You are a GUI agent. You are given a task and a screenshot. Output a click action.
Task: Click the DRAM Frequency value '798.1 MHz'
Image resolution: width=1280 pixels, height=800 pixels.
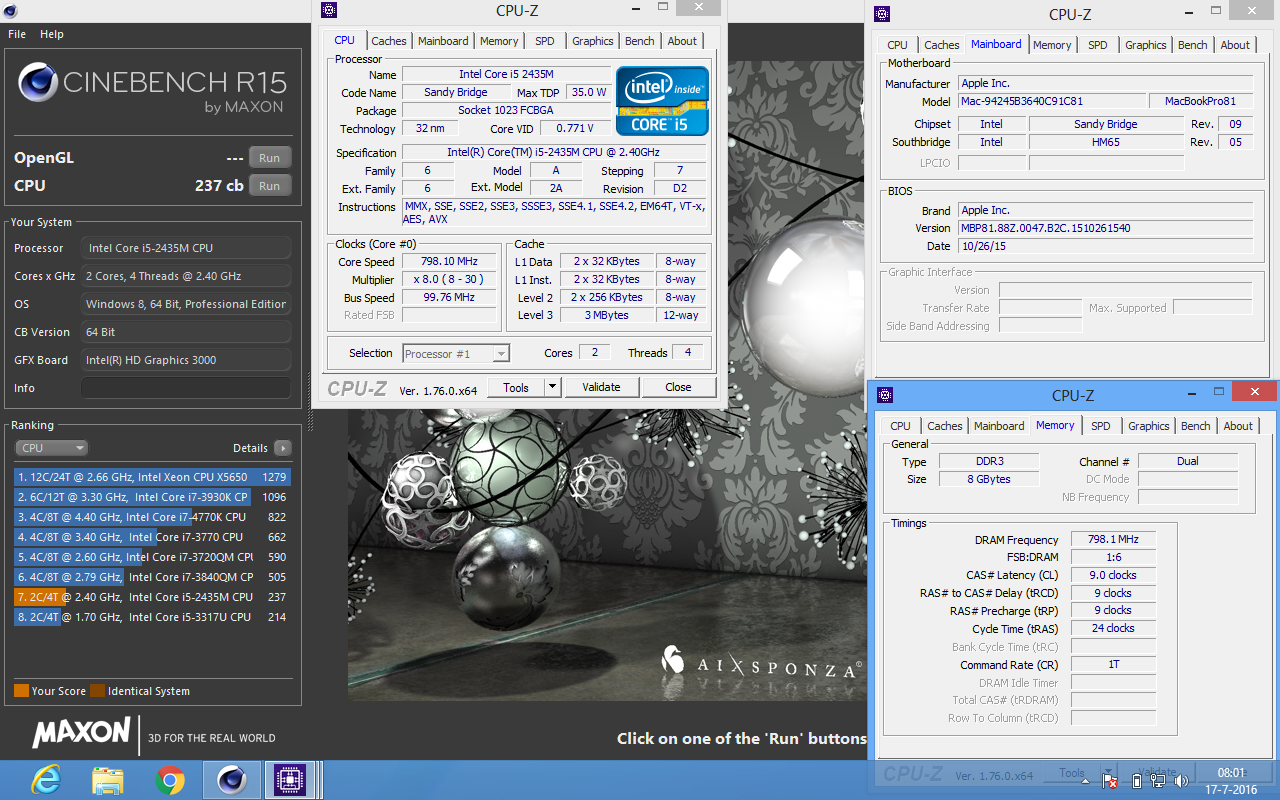coord(1113,539)
